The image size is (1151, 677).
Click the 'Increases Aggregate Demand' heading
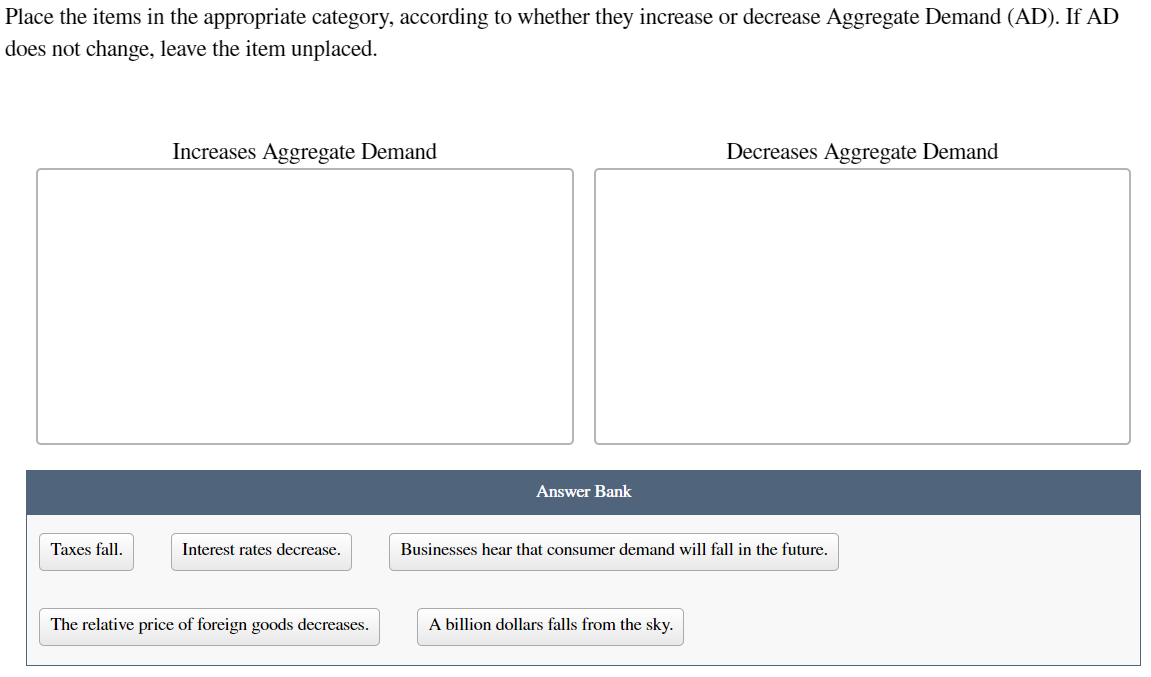305,151
